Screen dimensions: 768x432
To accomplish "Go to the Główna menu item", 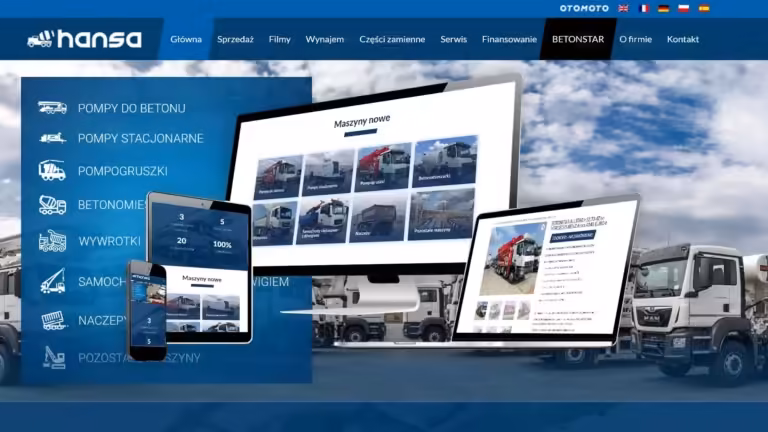I will pos(186,39).
